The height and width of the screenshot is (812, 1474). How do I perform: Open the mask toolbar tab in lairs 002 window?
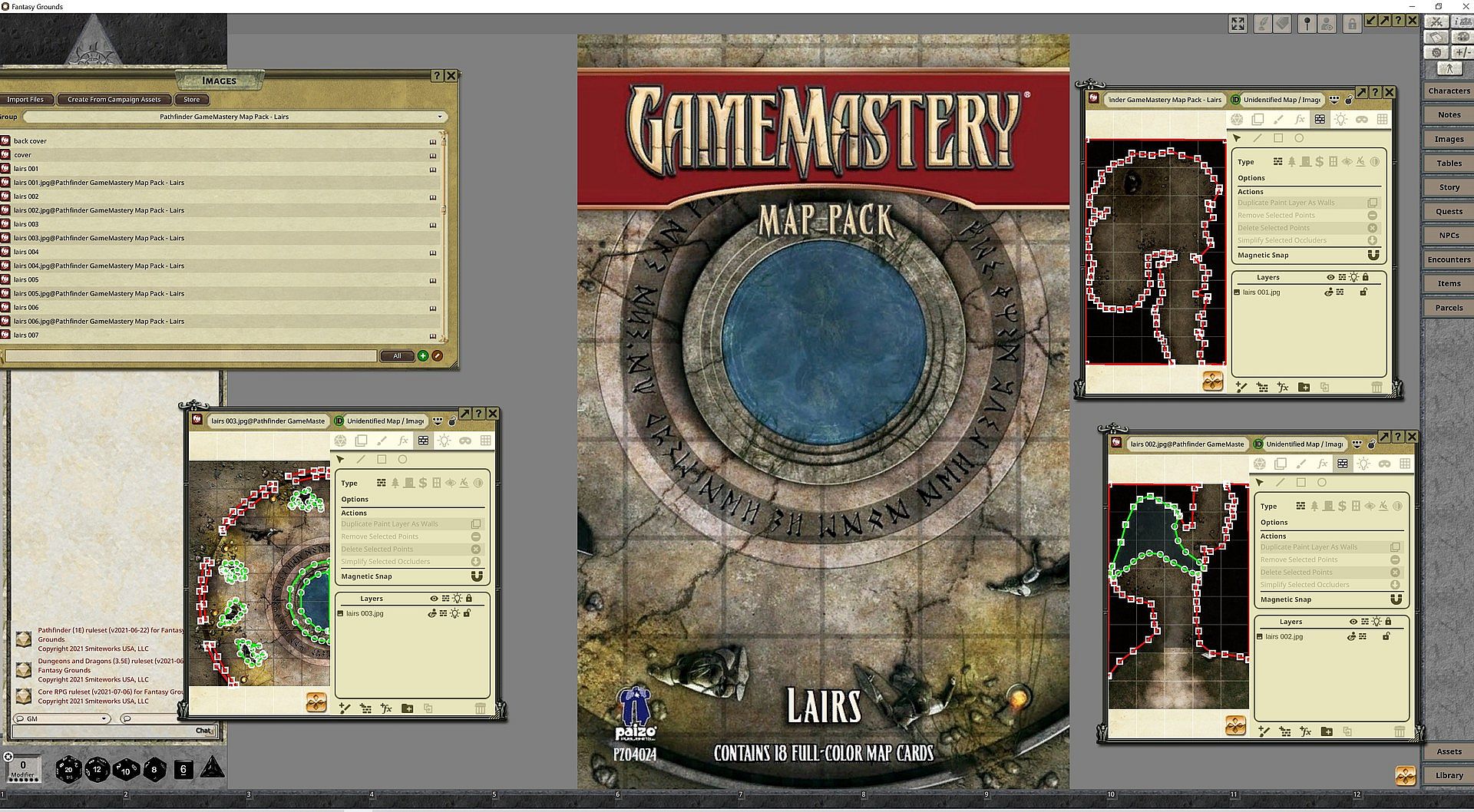pyautogui.click(x=1384, y=464)
